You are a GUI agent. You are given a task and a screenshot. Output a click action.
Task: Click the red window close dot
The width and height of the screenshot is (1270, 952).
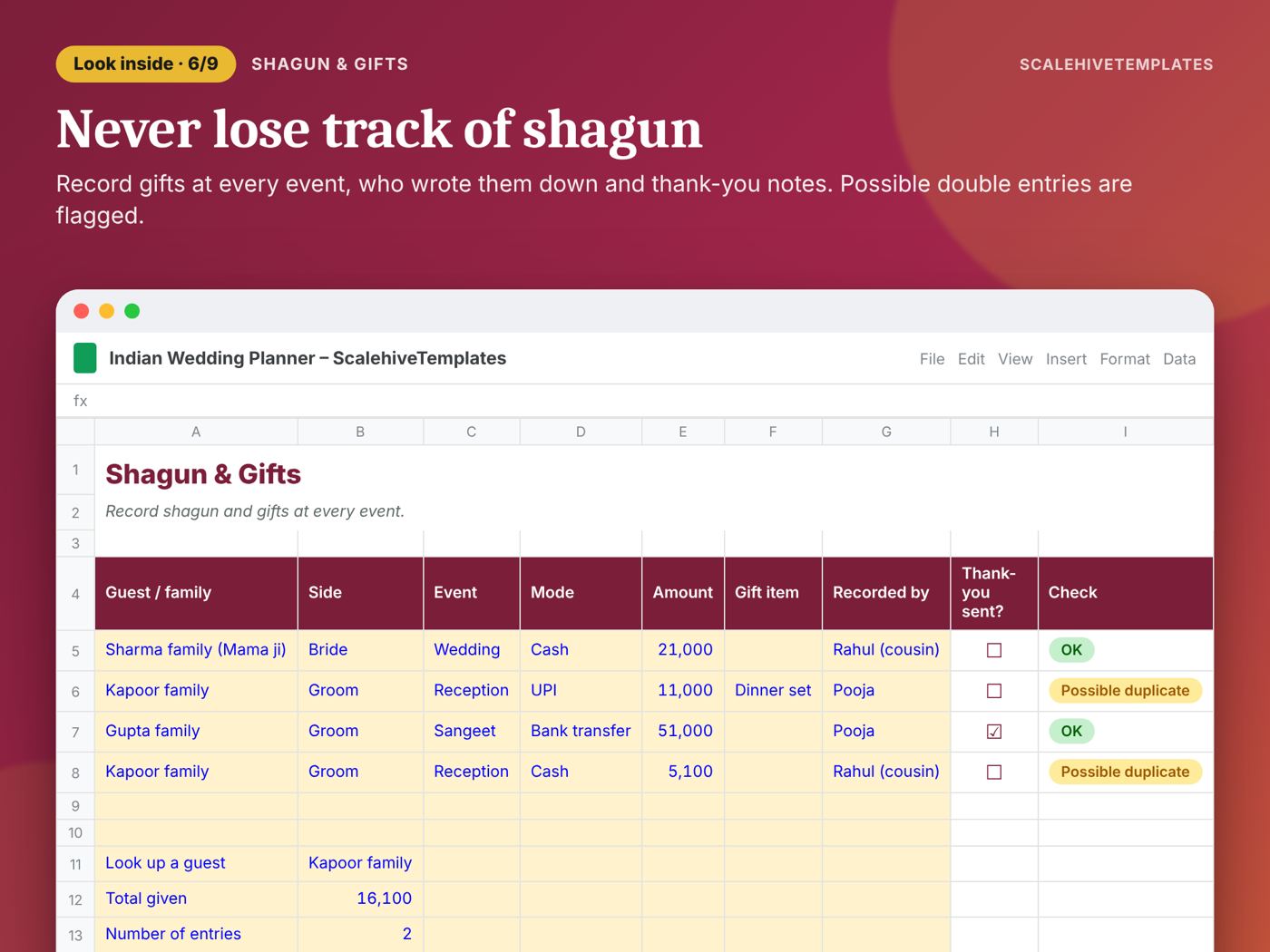(x=81, y=311)
